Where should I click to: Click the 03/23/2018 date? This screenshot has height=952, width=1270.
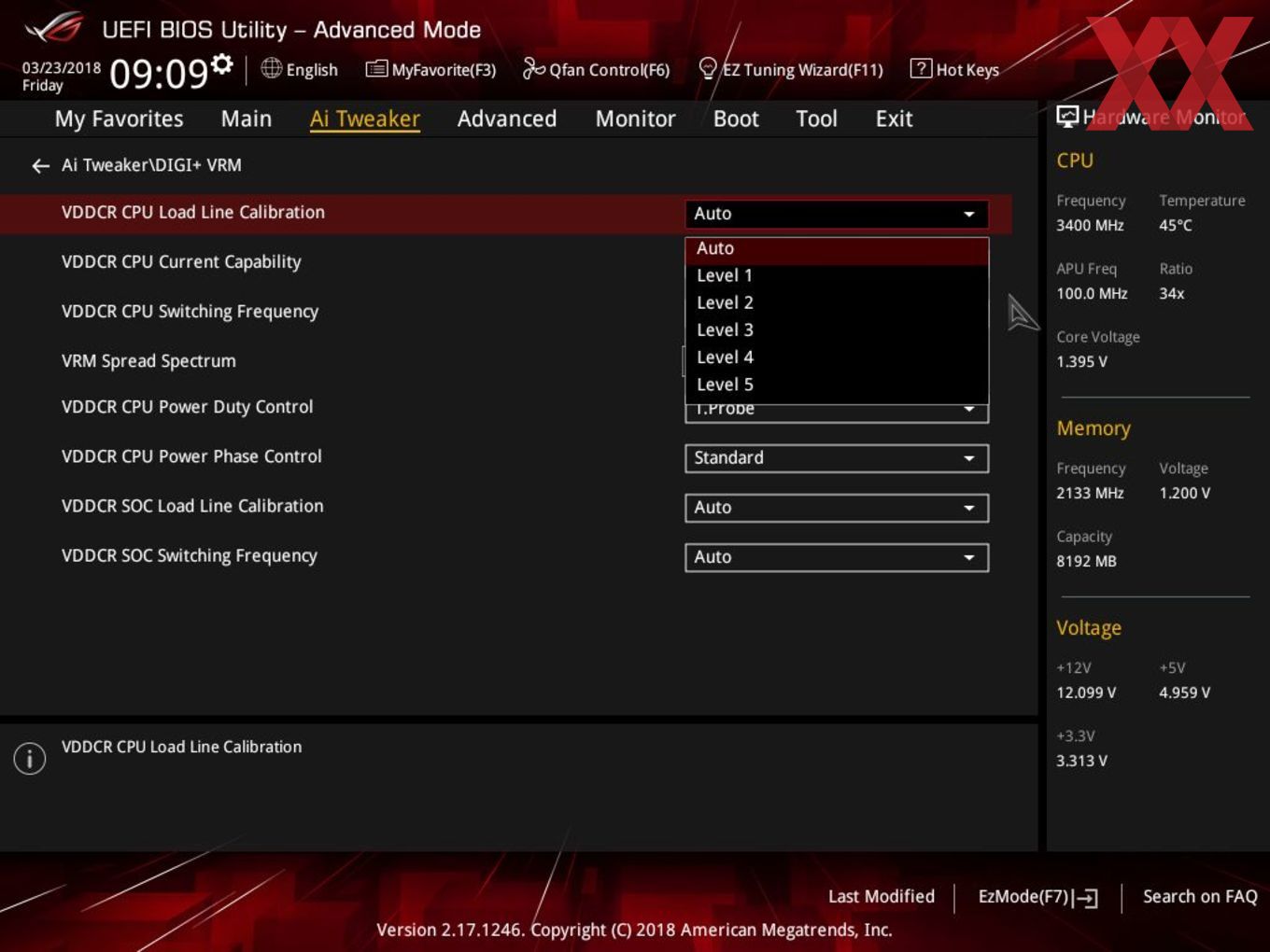tap(62, 67)
